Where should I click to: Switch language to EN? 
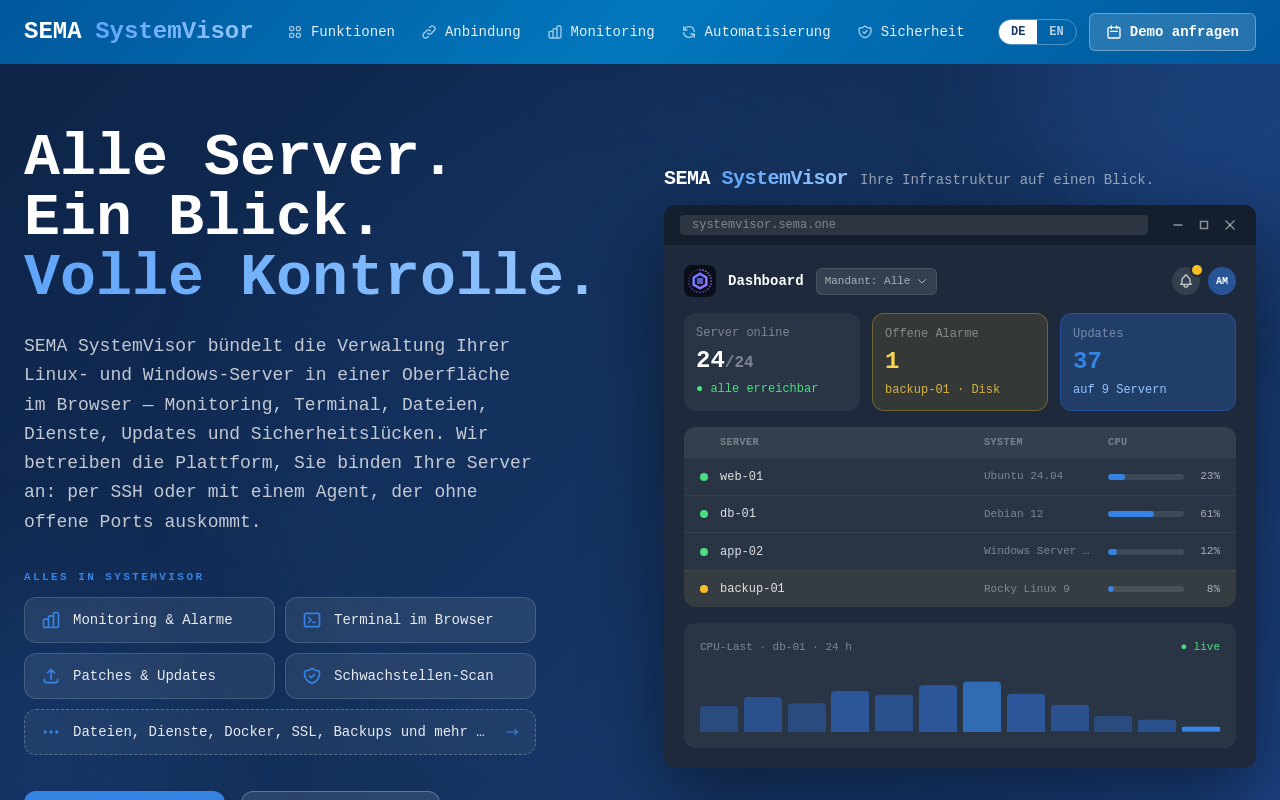click(x=1056, y=32)
